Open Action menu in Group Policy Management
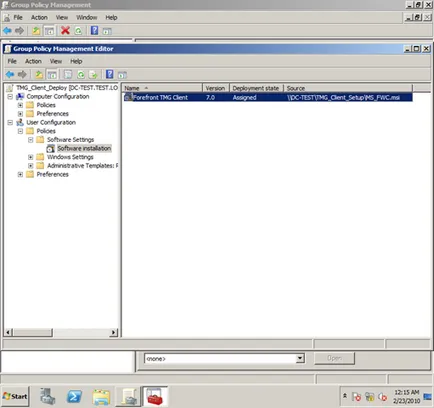Screen dimensions: 434x408 point(39,17)
